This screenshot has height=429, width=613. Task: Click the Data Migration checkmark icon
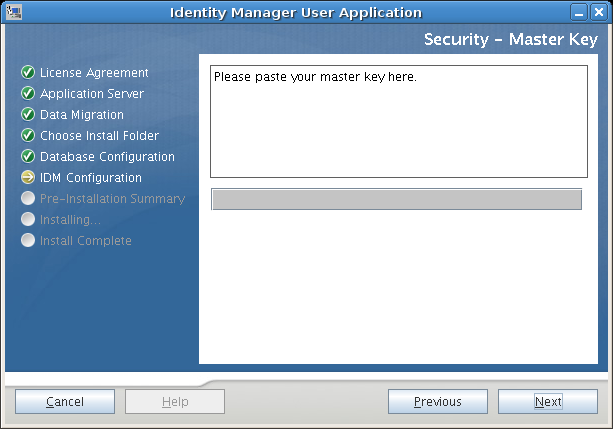pyautogui.click(x=28, y=115)
